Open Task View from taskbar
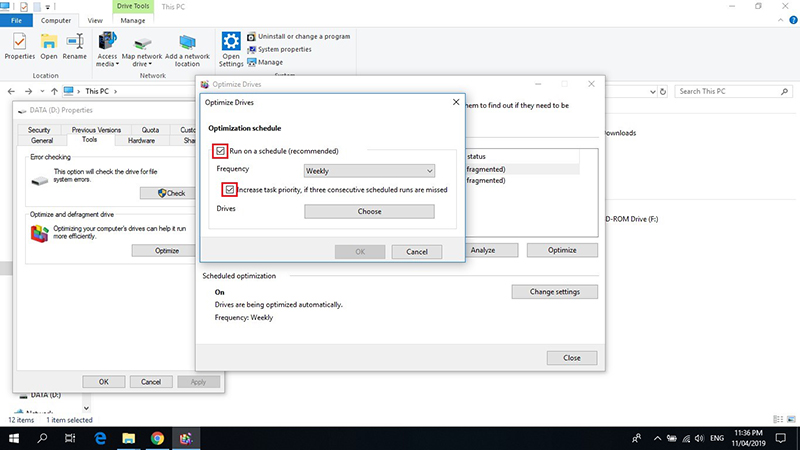Image resolution: width=800 pixels, height=450 pixels. [70, 438]
